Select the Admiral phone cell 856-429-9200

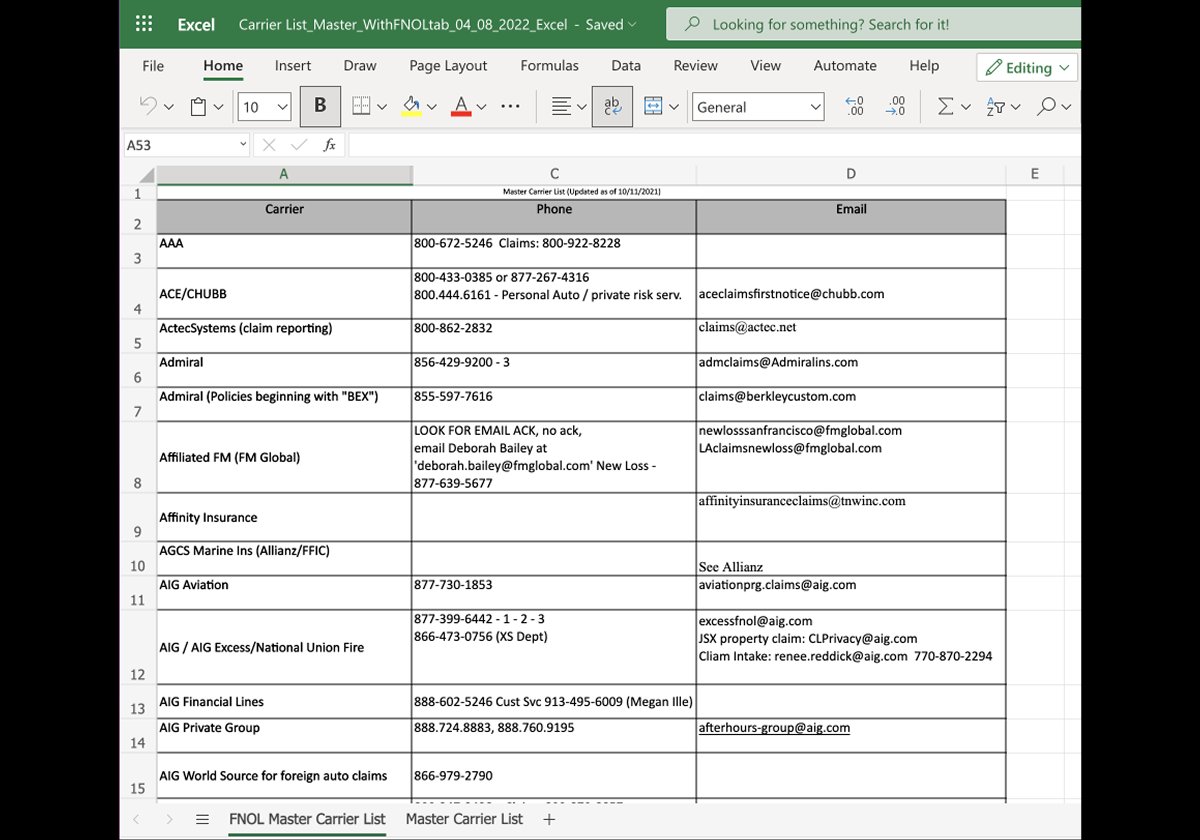pos(554,370)
